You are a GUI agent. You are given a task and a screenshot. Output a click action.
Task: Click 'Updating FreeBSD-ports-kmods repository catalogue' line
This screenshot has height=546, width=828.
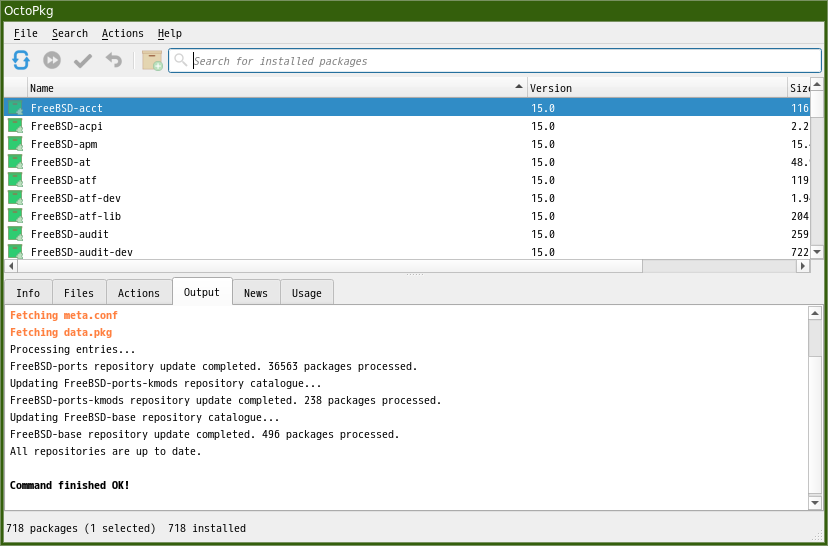pyautogui.click(x=165, y=383)
